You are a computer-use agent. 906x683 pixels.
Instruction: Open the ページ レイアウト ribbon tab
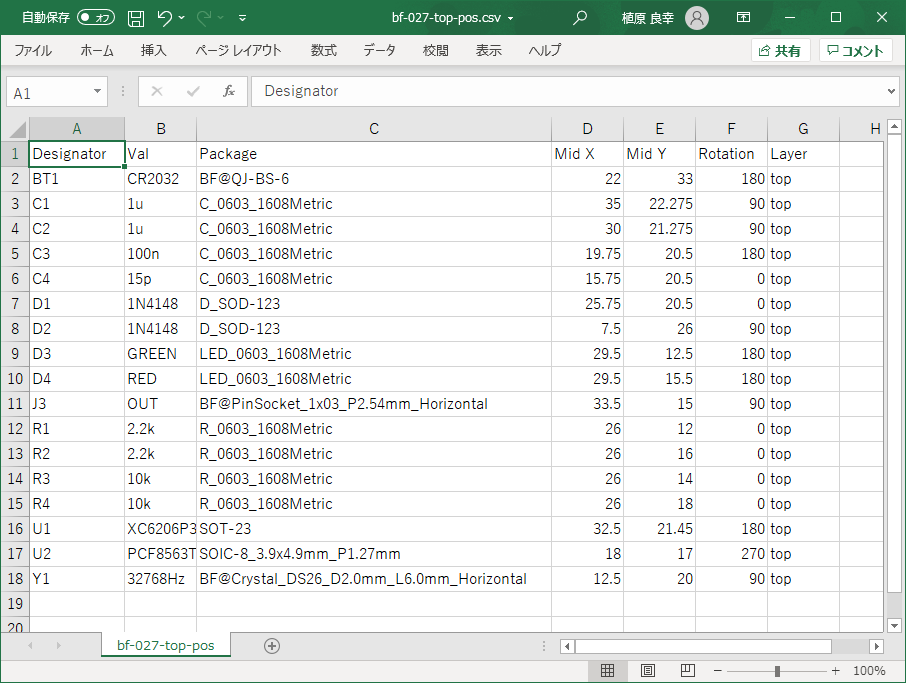click(x=238, y=50)
